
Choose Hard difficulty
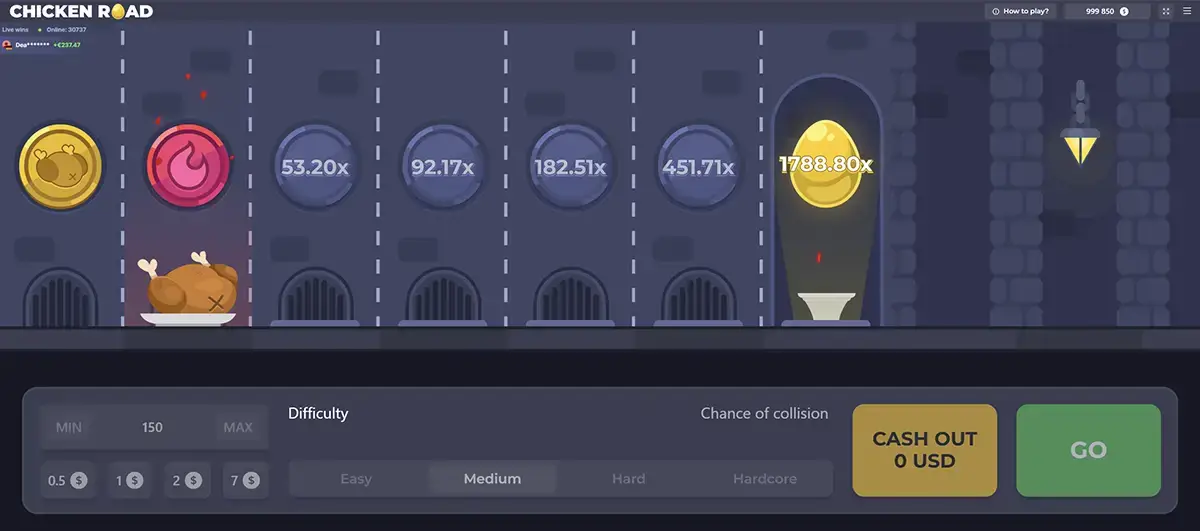pos(628,479)
